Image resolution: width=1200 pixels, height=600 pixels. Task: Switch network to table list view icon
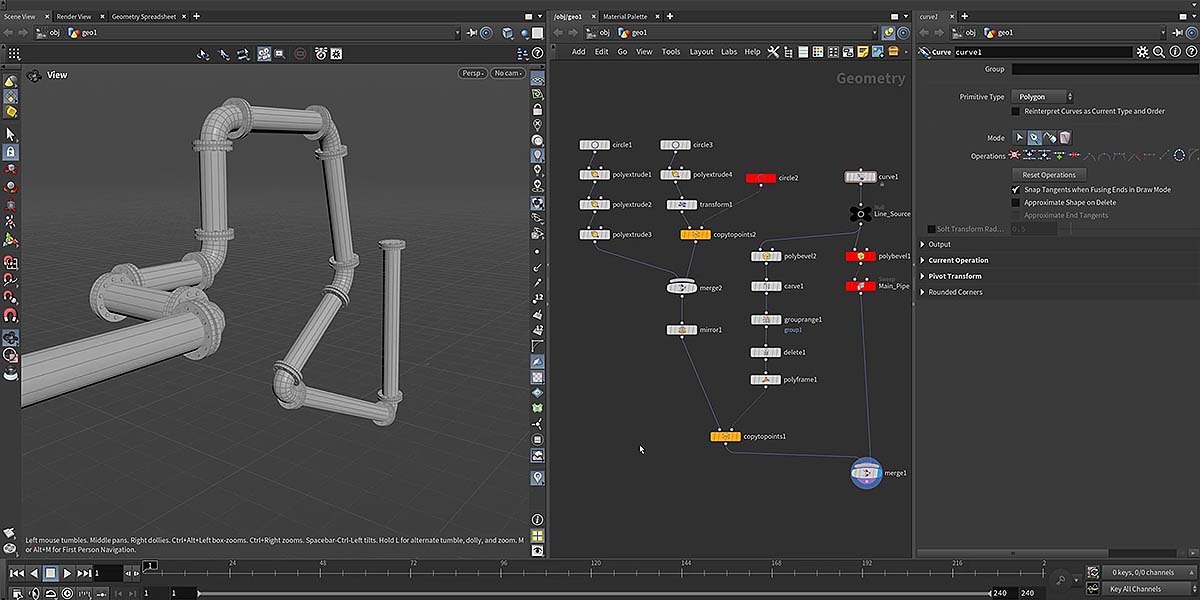[803, 51]
